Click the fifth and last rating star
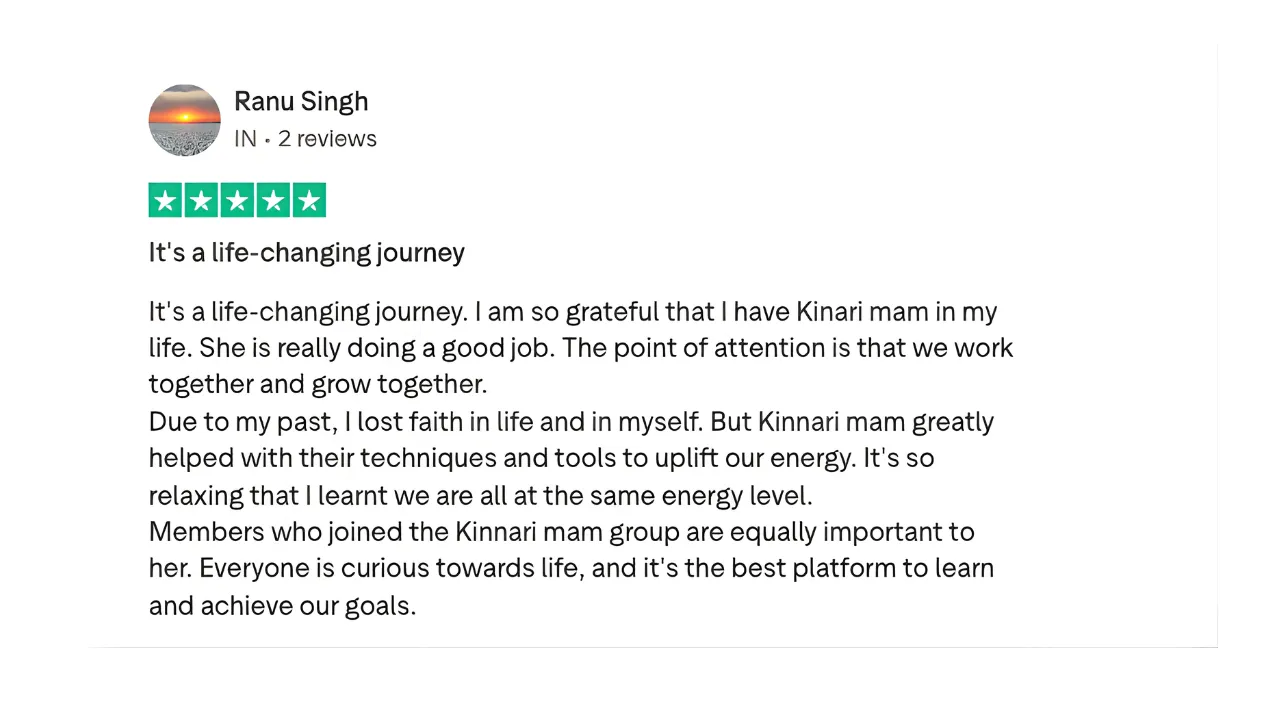 (x=309, y=201)
